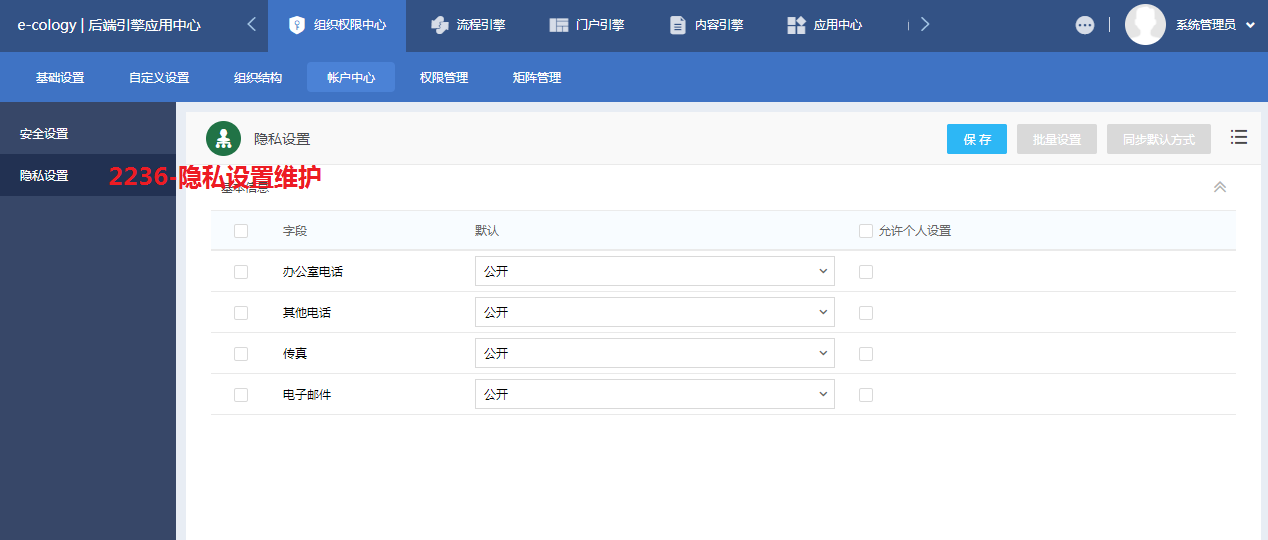Click the list menu icon beside 同步默认方式

tap(1239, 138)
